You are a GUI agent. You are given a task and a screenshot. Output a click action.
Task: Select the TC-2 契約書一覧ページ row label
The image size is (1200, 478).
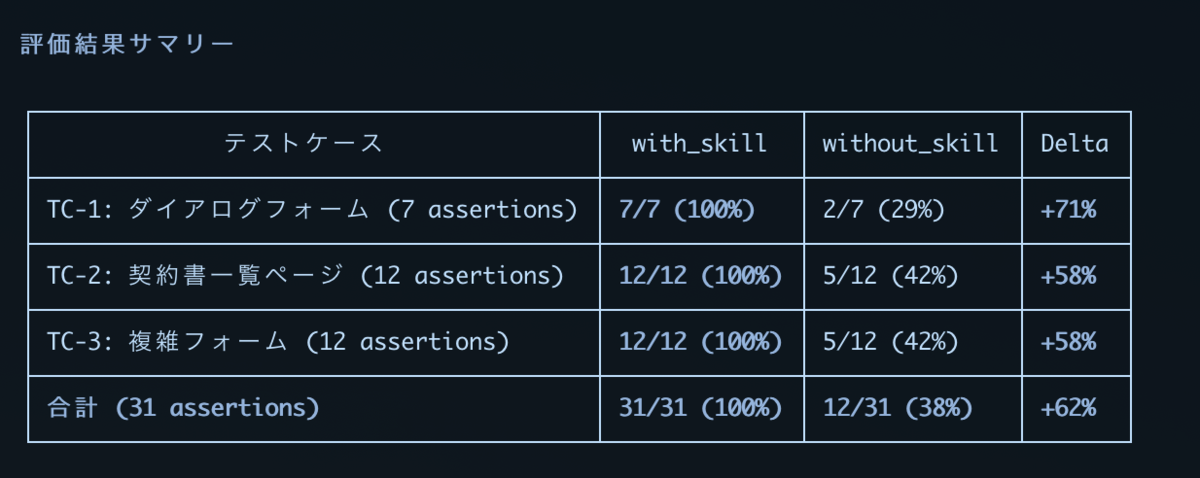(x=305, y=276)
